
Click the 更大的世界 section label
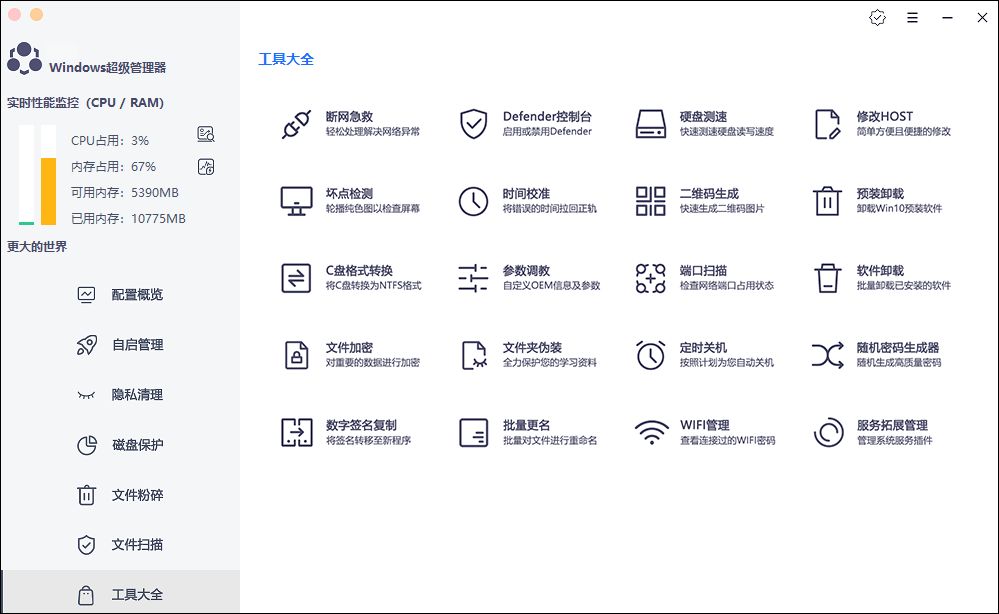click(37, 246)
